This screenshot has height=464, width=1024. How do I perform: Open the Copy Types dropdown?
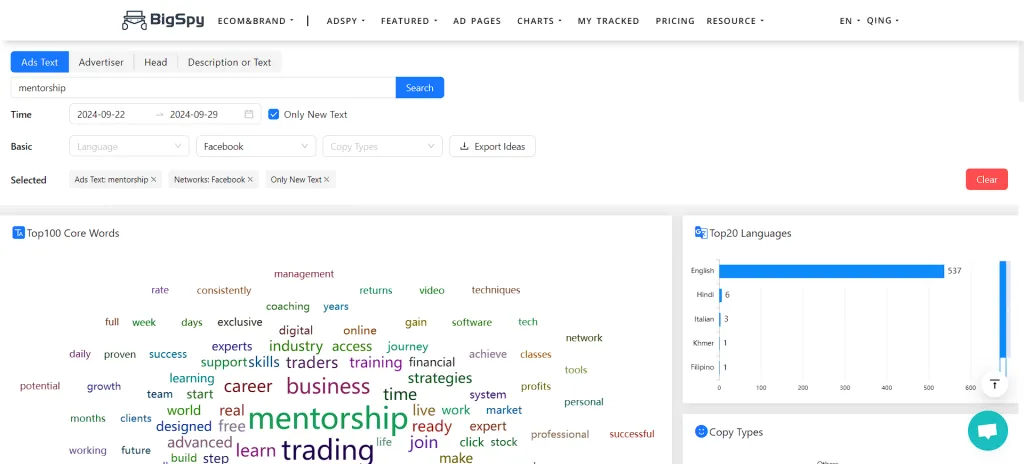pos(383,146)
